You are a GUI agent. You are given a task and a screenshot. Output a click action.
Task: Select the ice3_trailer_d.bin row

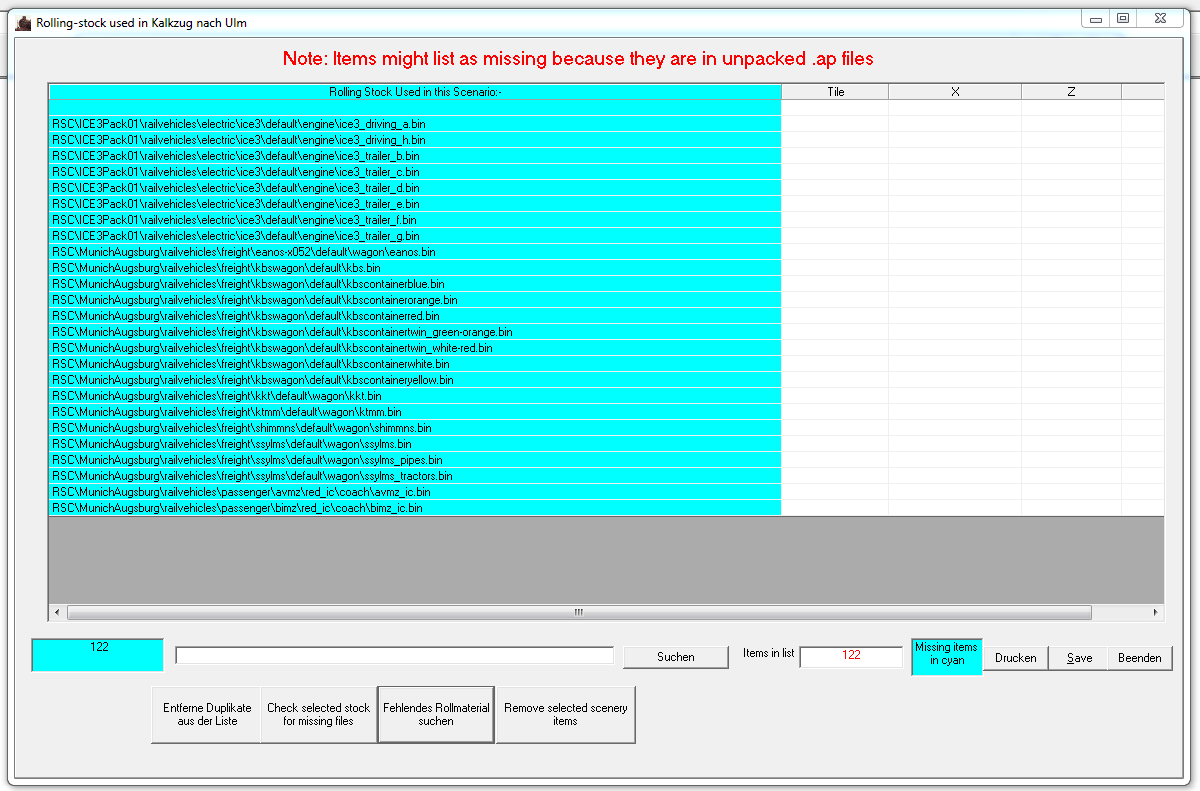point(415,188)
